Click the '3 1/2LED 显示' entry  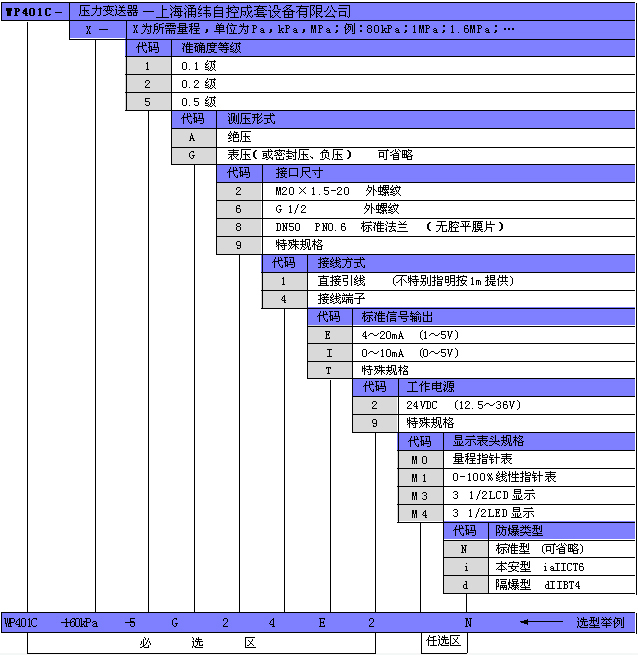click(x=493, y=513)
